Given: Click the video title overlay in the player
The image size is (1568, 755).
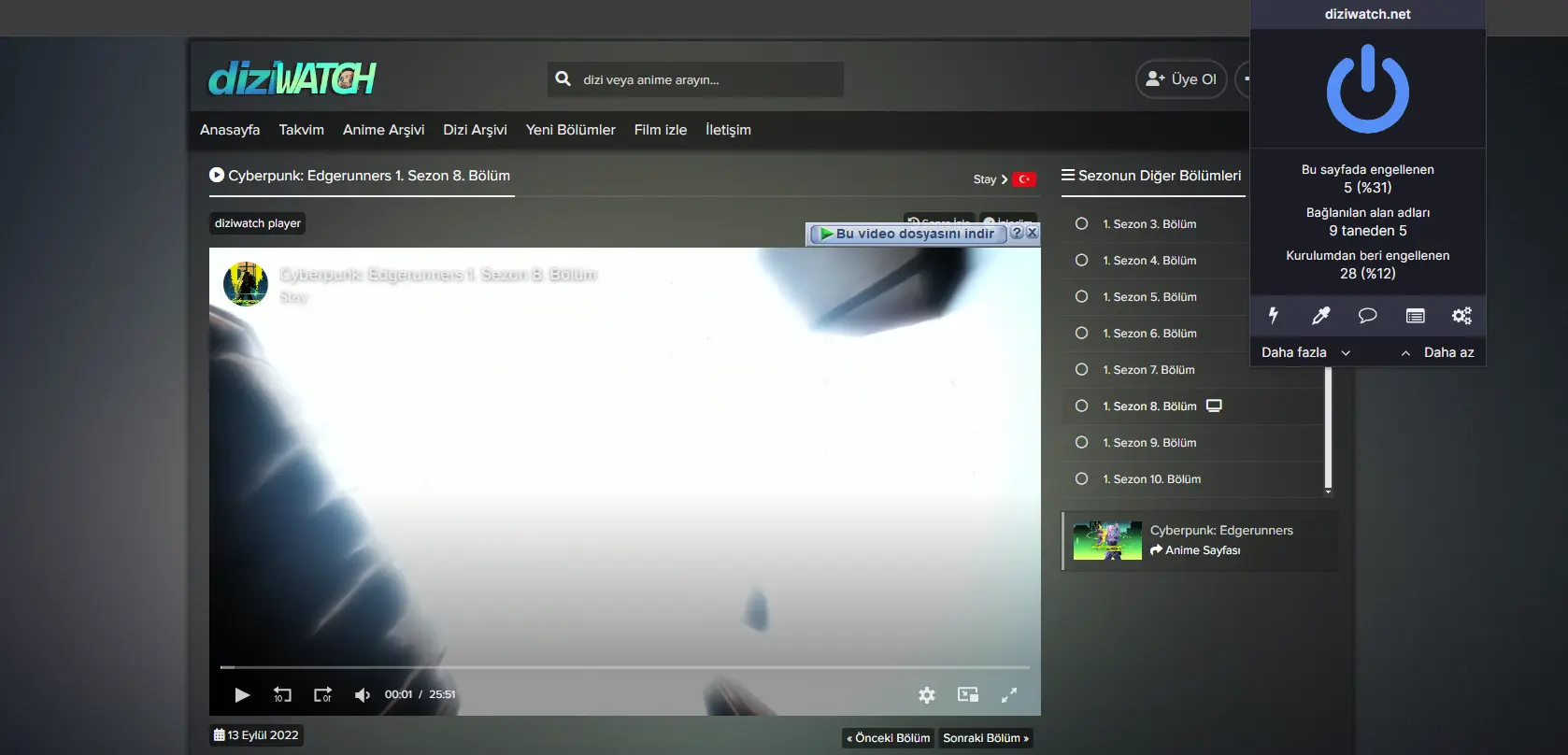Looking at the screenshot, I should (438, 275).
